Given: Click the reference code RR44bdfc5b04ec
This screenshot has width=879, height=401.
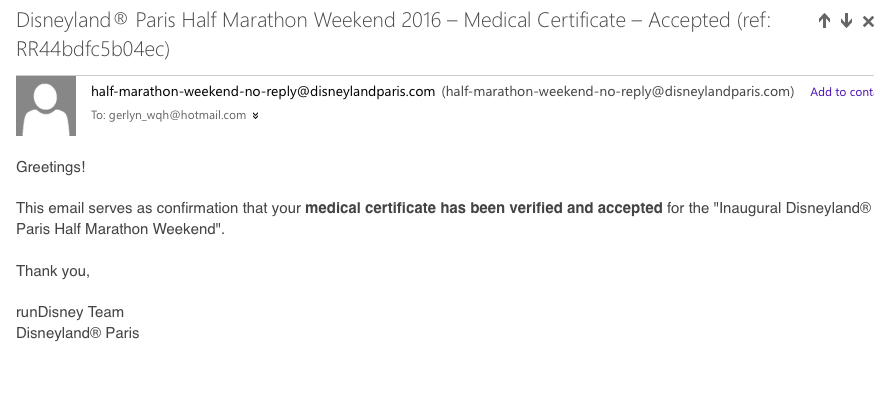Looking at the screenshot, I should click(90, 49).
